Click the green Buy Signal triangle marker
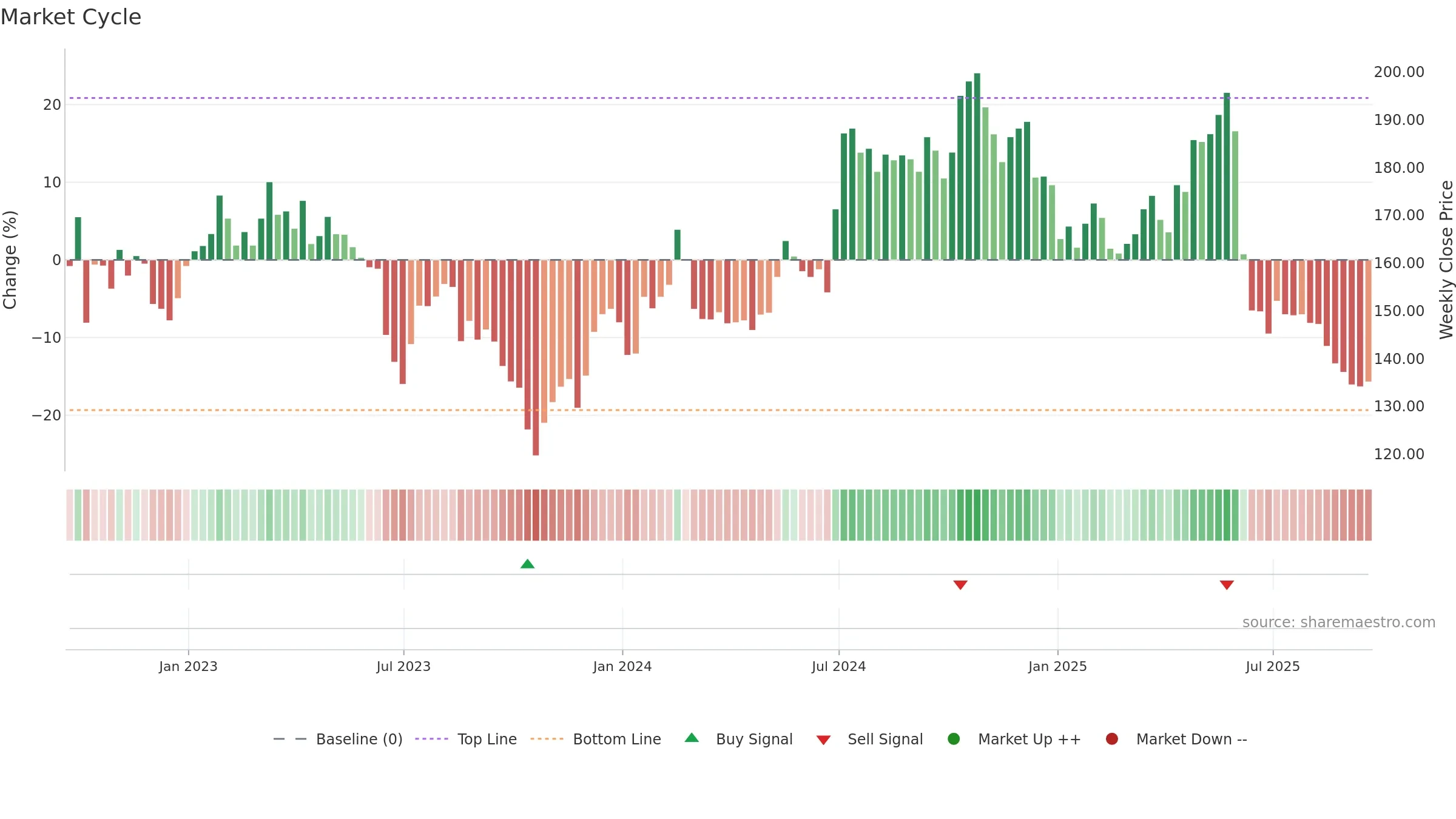This screenshot has width=1456, height=819. [527, 564]
